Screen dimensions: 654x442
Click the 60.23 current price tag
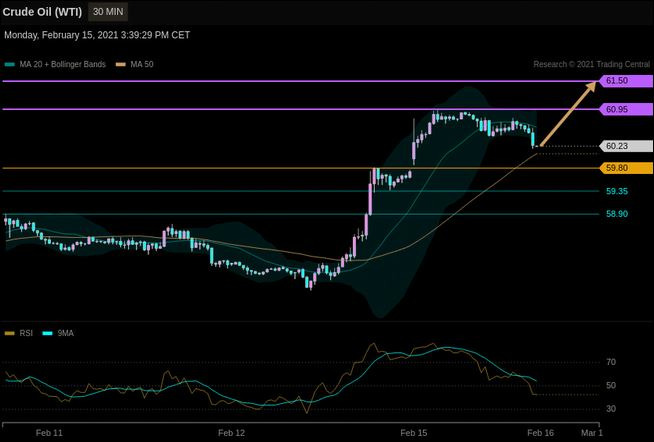tap(626, 146)
